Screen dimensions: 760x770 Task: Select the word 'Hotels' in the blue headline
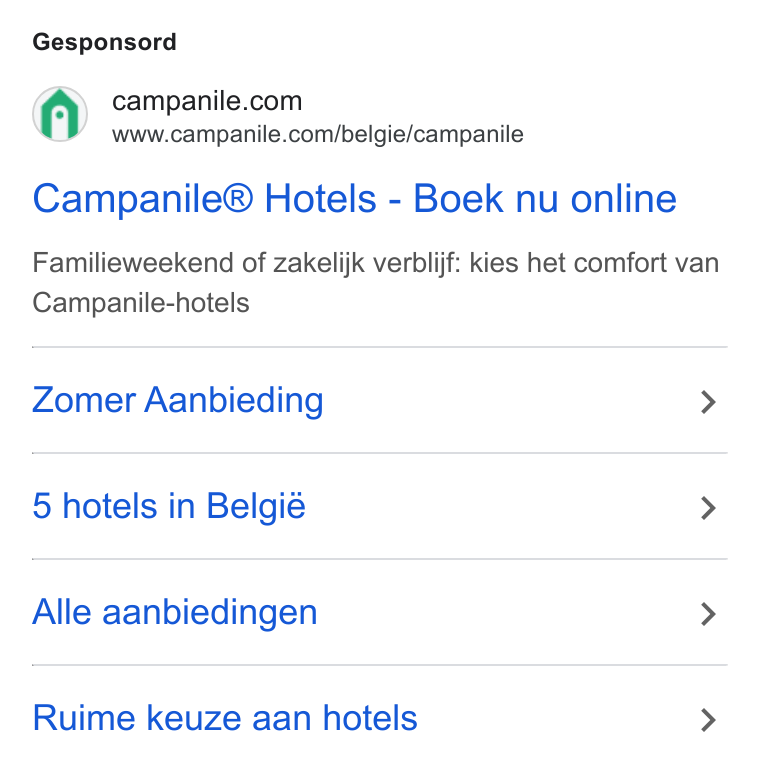point(321,199)
